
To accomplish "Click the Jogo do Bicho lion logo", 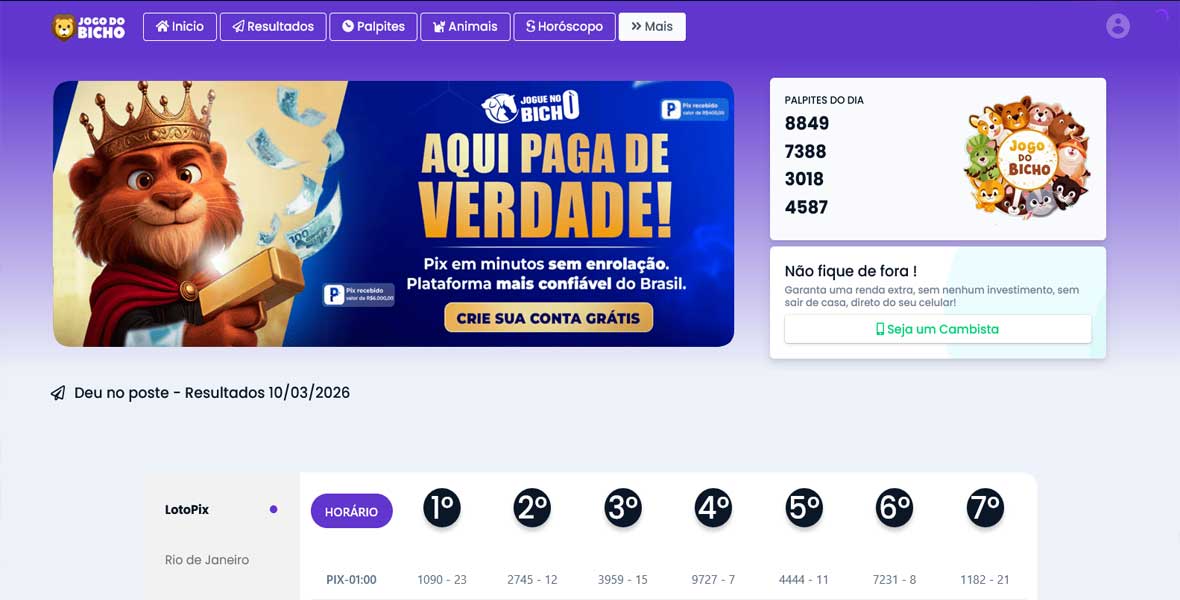I will pyautogui.click(x=88, y=27).
